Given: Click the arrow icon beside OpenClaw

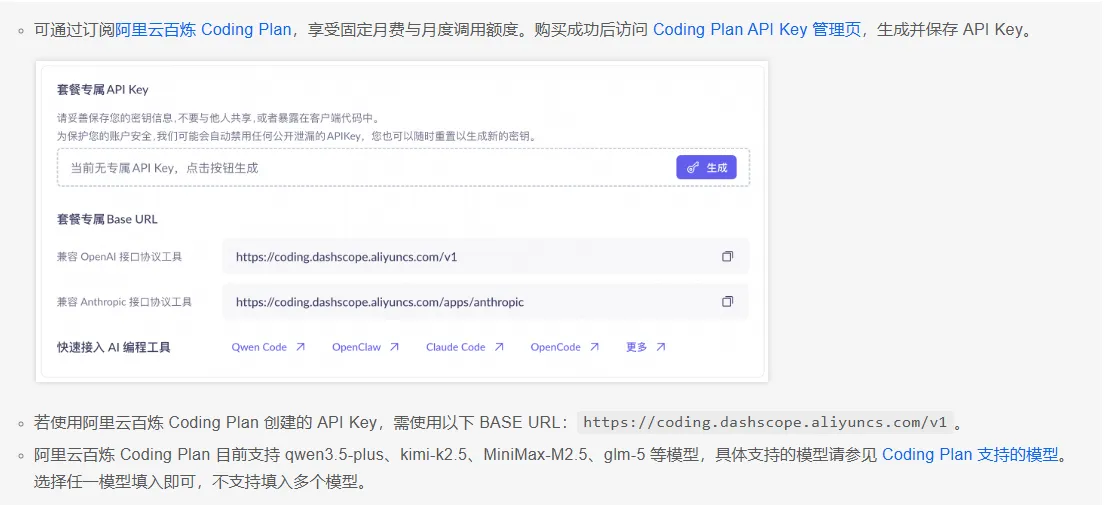Looking at the screenshot, I should click(394, 347).
